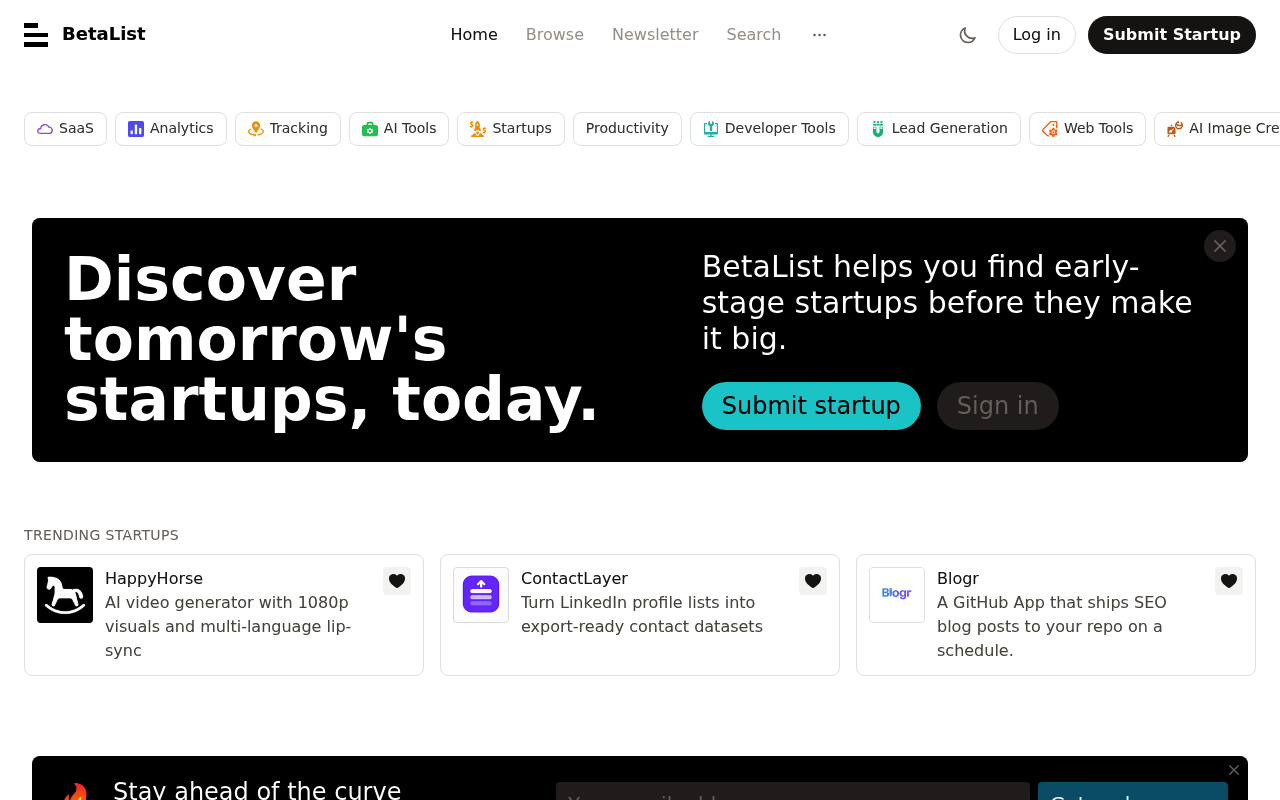Toggle dark mode with the moon icon
This screenshot has height=800, width=1280.
point(967,35)
